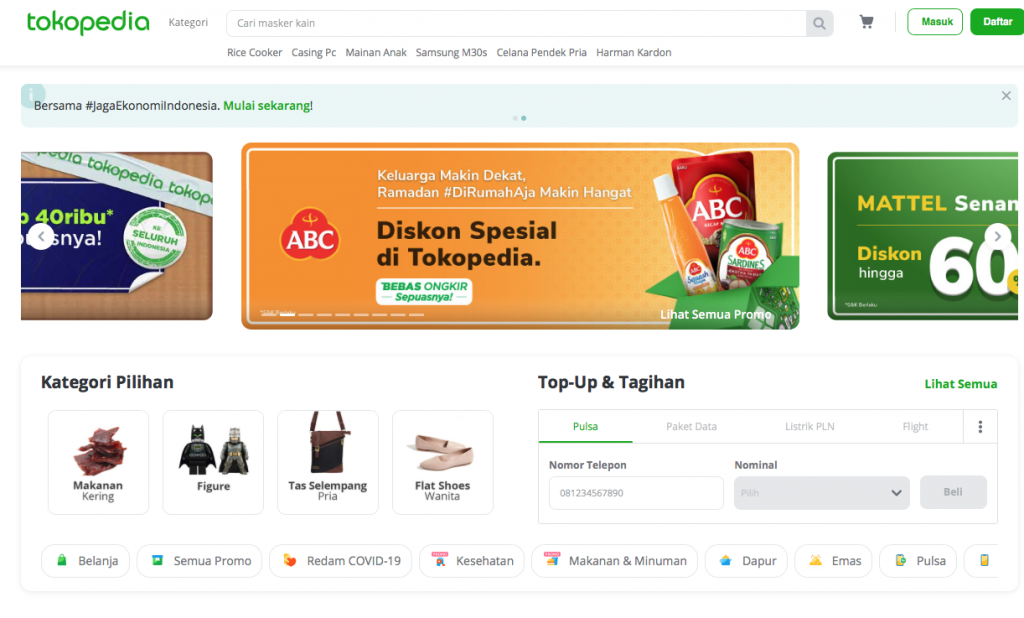
Task: Open the Emas category chip
Action: 833,561
